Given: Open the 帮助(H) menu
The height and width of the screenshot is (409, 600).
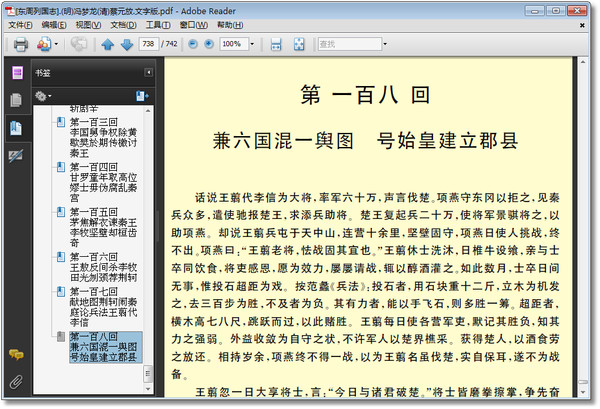Looking at the screenshot, I should (230, 25).
